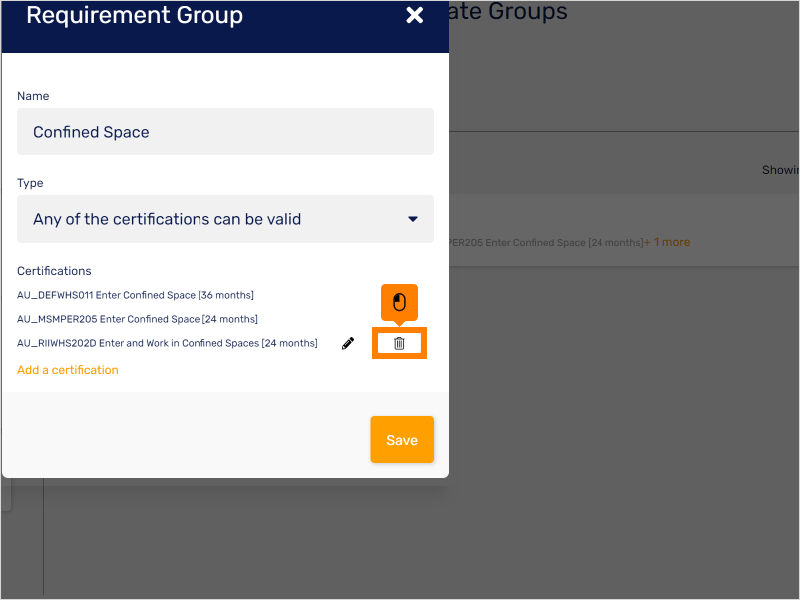View additional certifications via '+ 1 more'
Screen dimensions: 800x600
click(x=667, y=242)
